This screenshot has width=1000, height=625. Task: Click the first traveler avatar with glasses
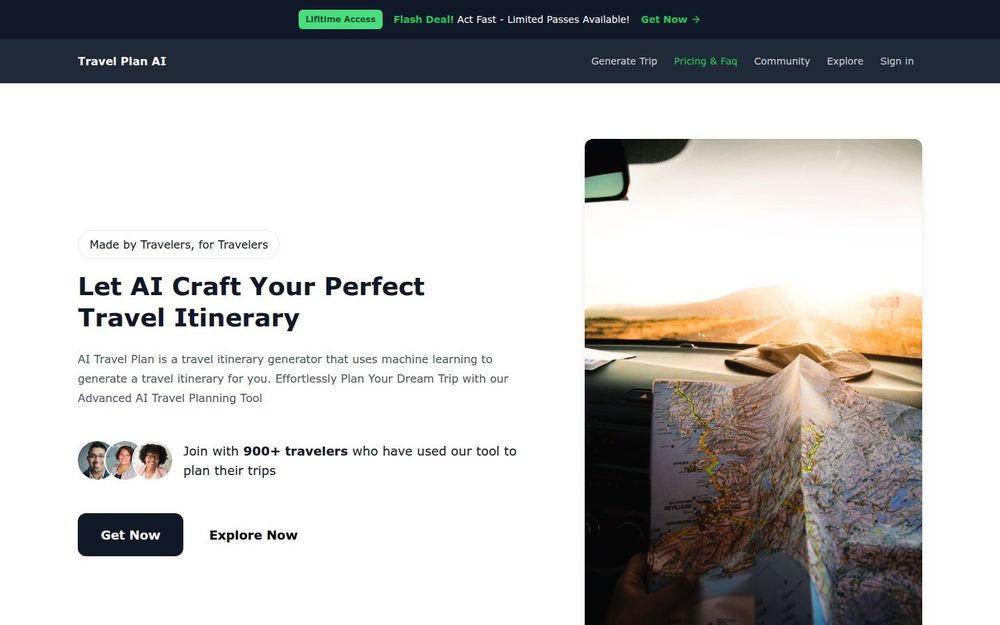click(x=94, y=460)
